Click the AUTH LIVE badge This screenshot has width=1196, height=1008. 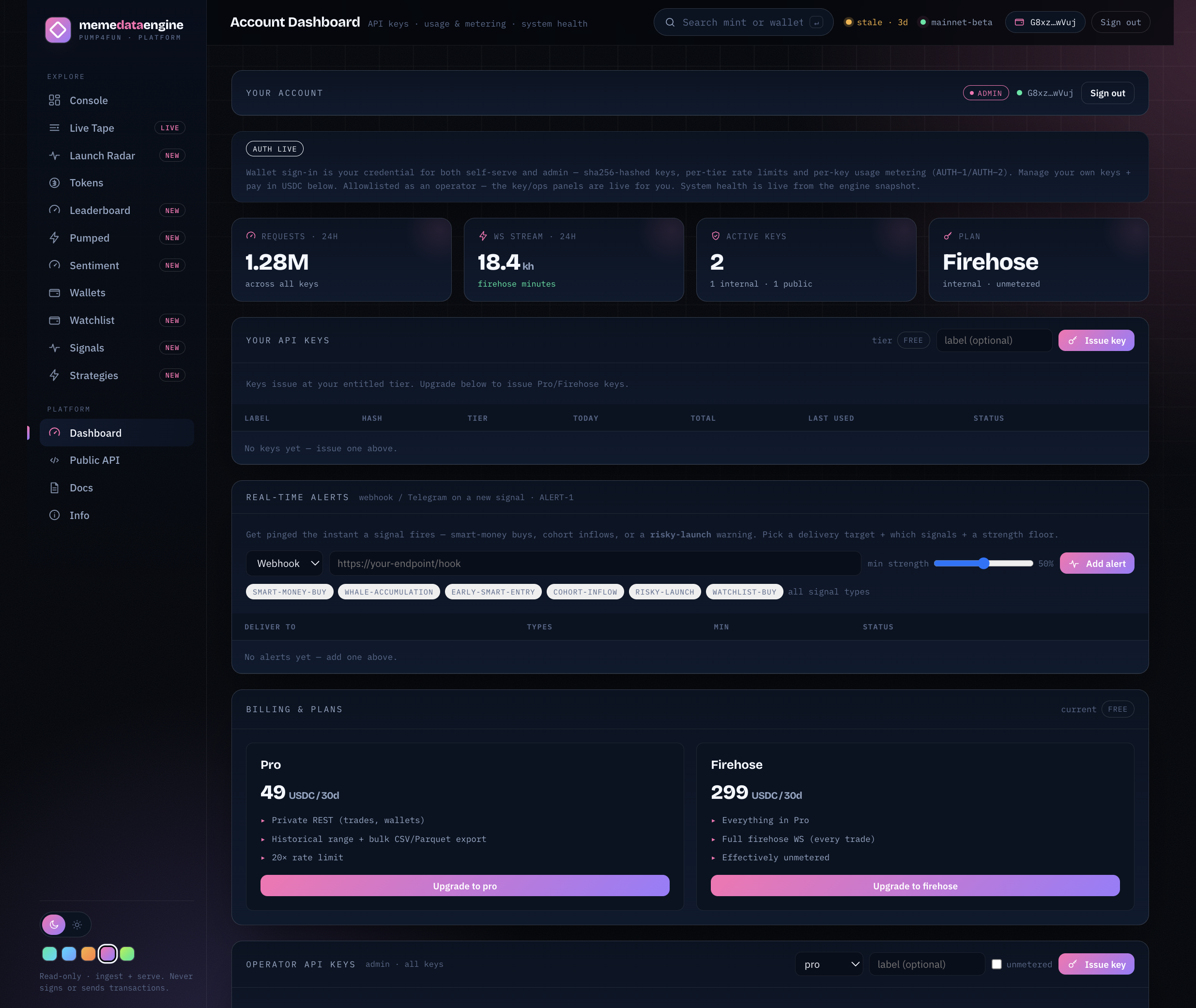pyautogui.click(x=274, y=149)
